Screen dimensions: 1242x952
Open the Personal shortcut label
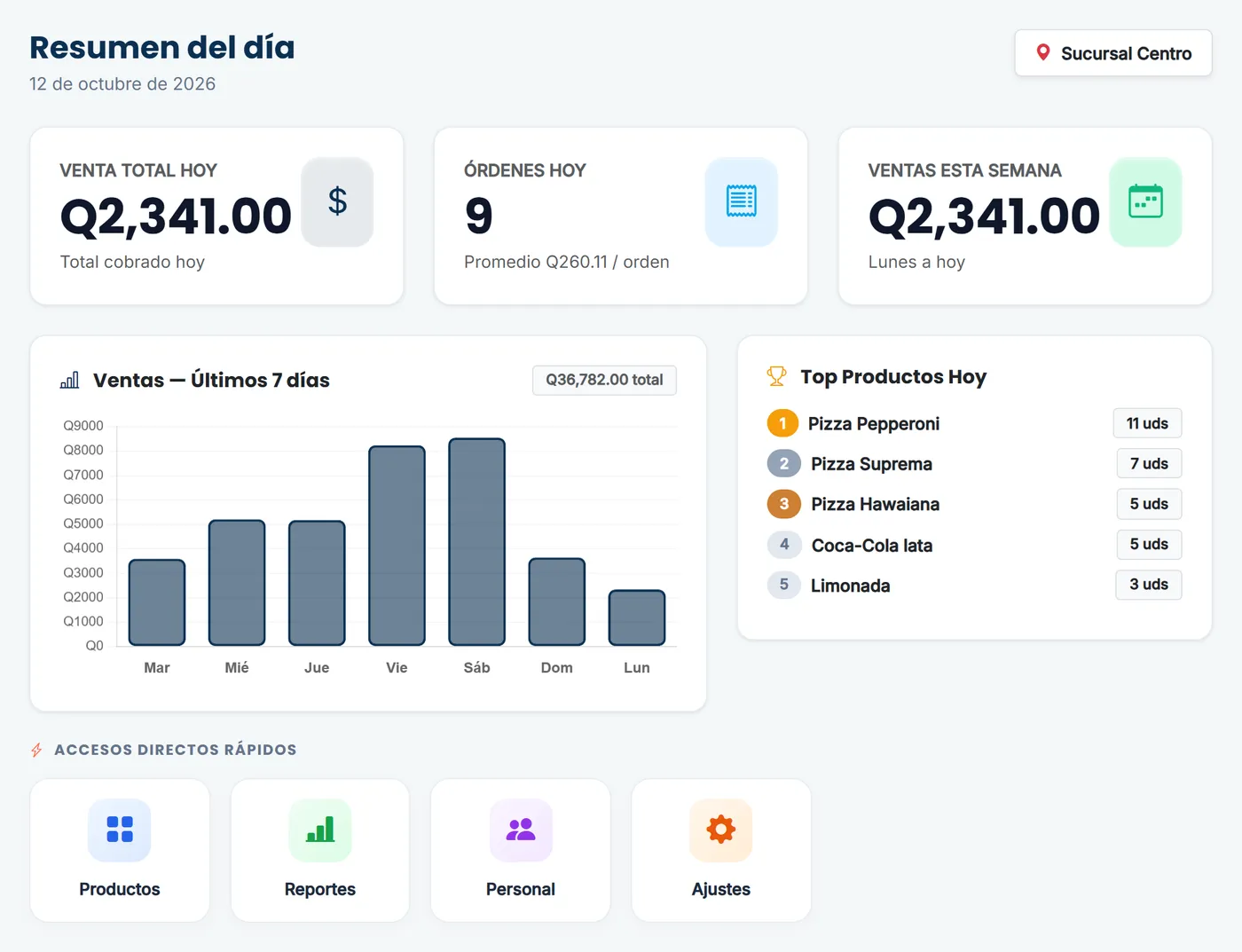[521, 889]
